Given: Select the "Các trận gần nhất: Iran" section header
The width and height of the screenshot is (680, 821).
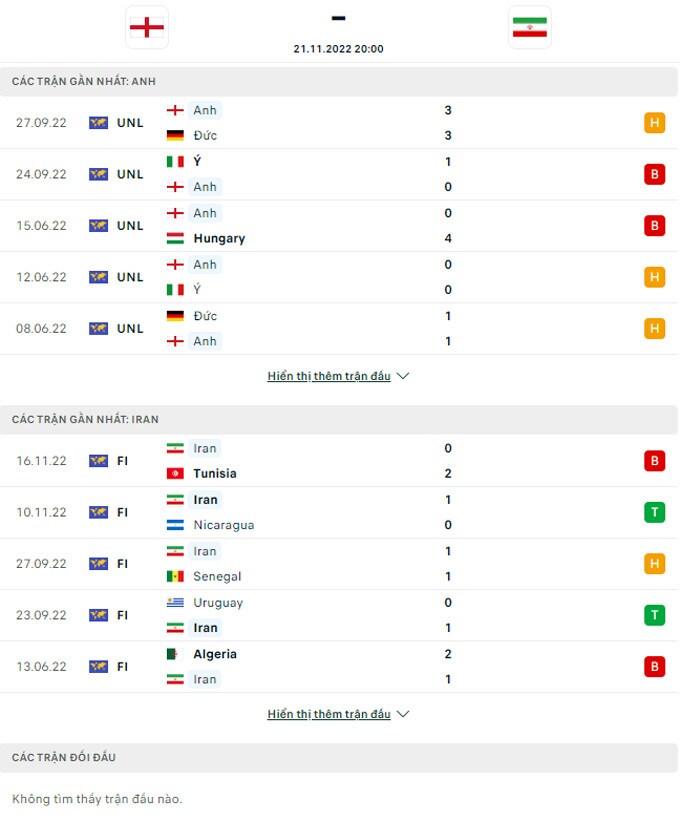Looking at the screenshot, I should [x=85, y=420].
